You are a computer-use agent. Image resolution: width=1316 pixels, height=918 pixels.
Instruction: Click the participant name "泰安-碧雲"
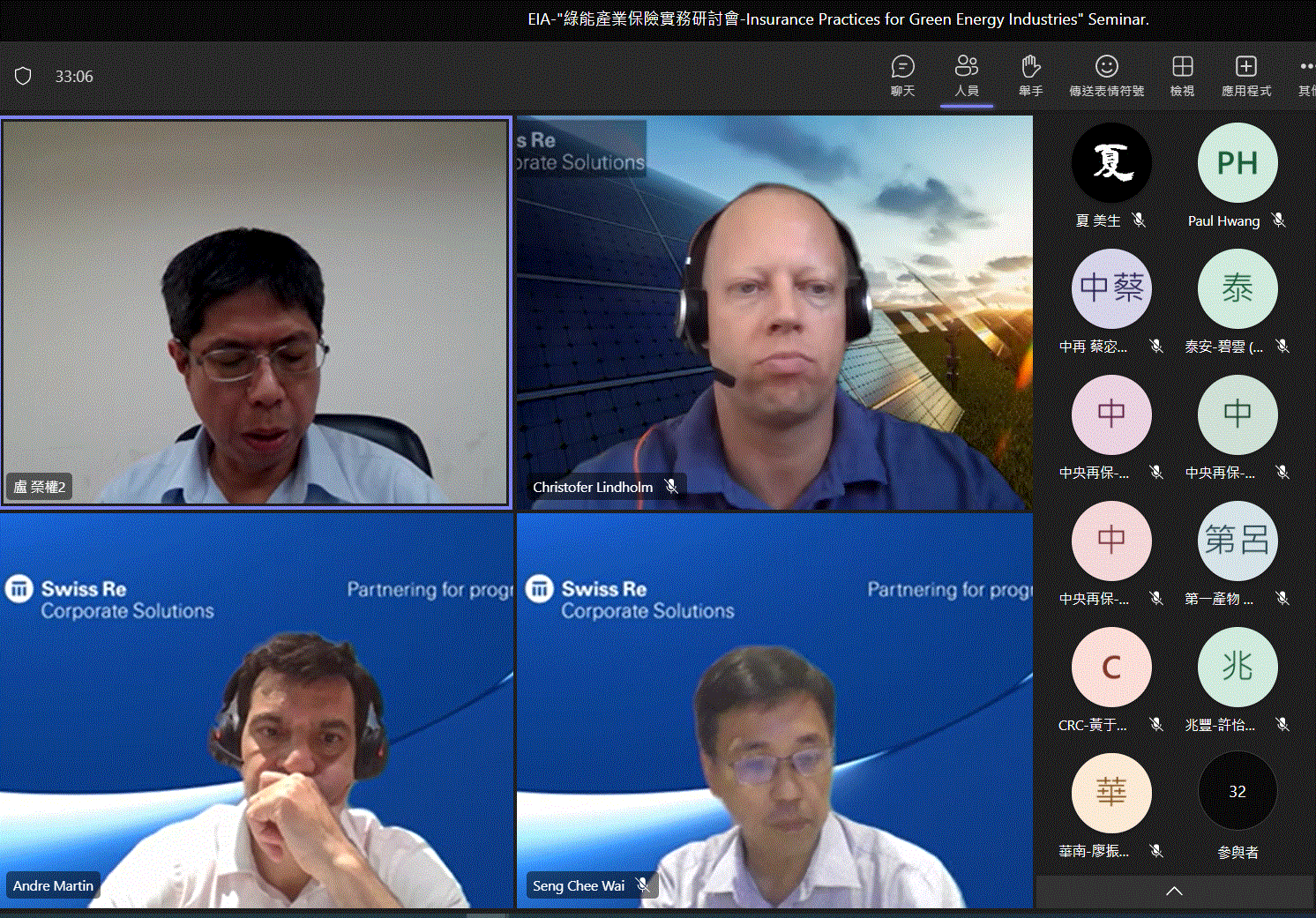pos(1223,347)
